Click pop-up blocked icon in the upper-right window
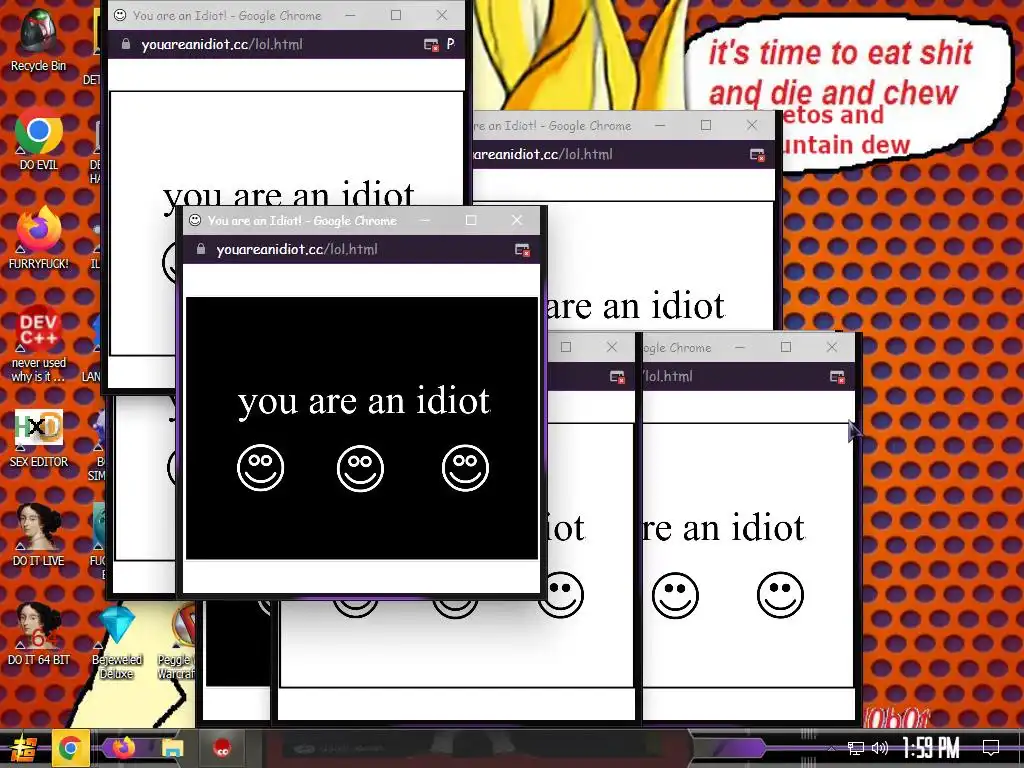Viewport: 1024px width, 768px height. [757, 155]
